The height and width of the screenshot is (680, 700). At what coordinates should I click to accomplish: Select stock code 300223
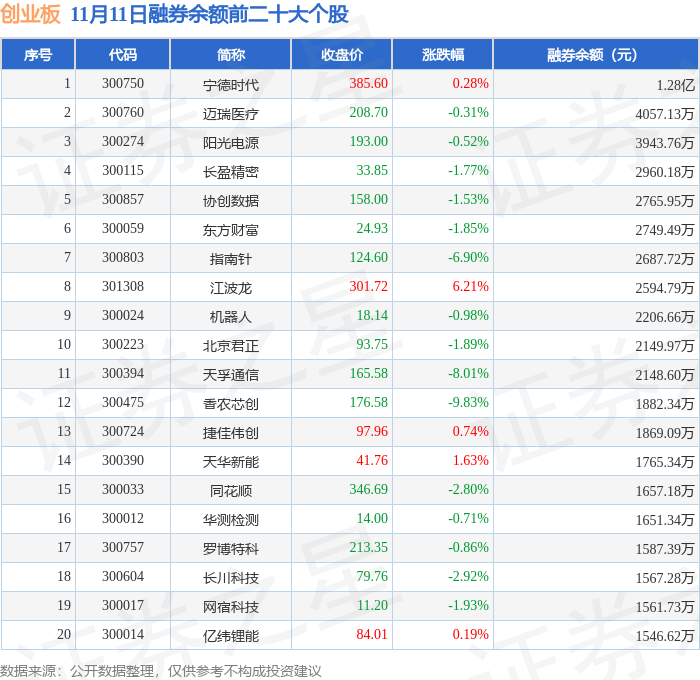click(x=123, y=344)
